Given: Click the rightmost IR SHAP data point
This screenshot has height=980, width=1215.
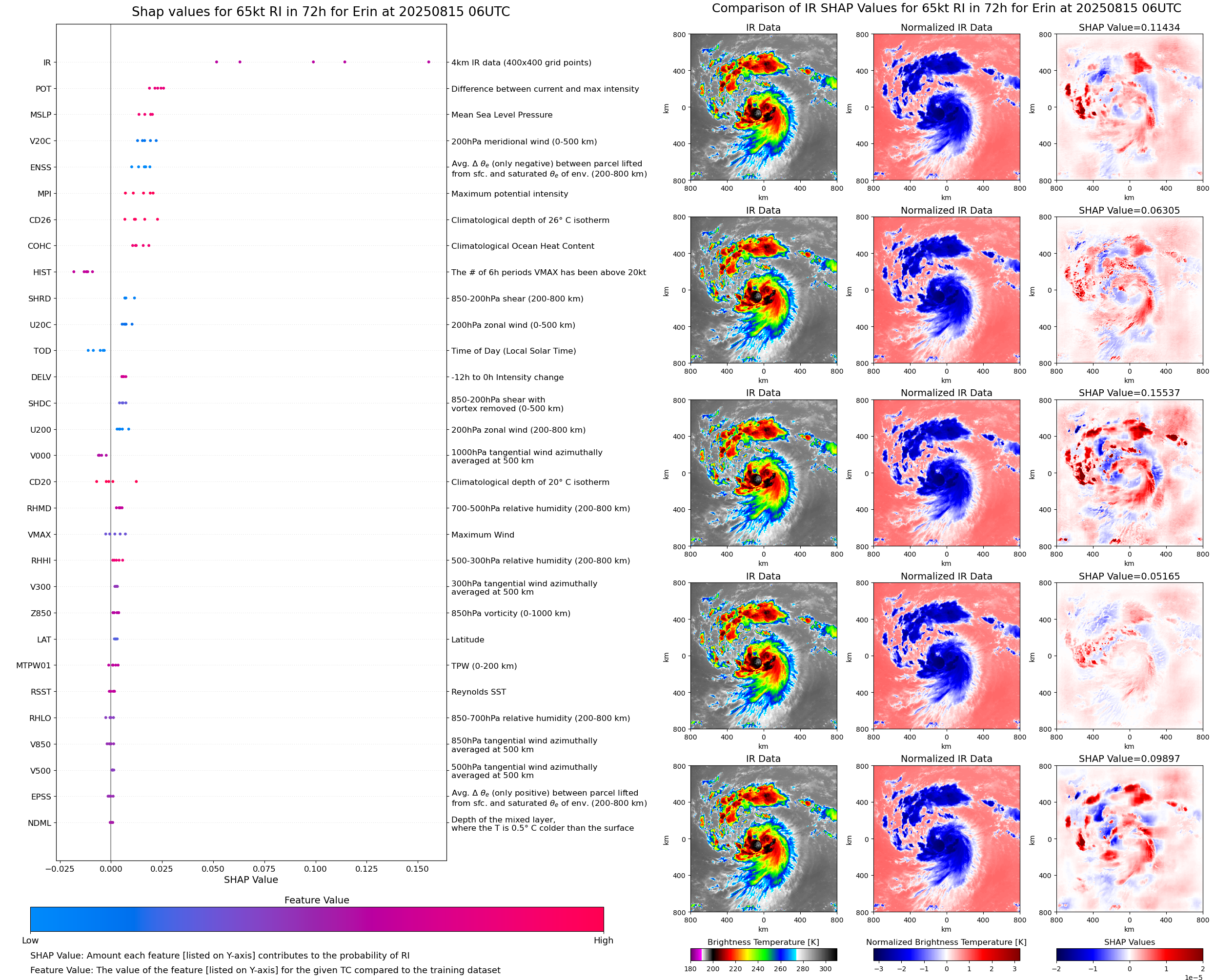Looking at the screenshot, I should pos(428,62).
